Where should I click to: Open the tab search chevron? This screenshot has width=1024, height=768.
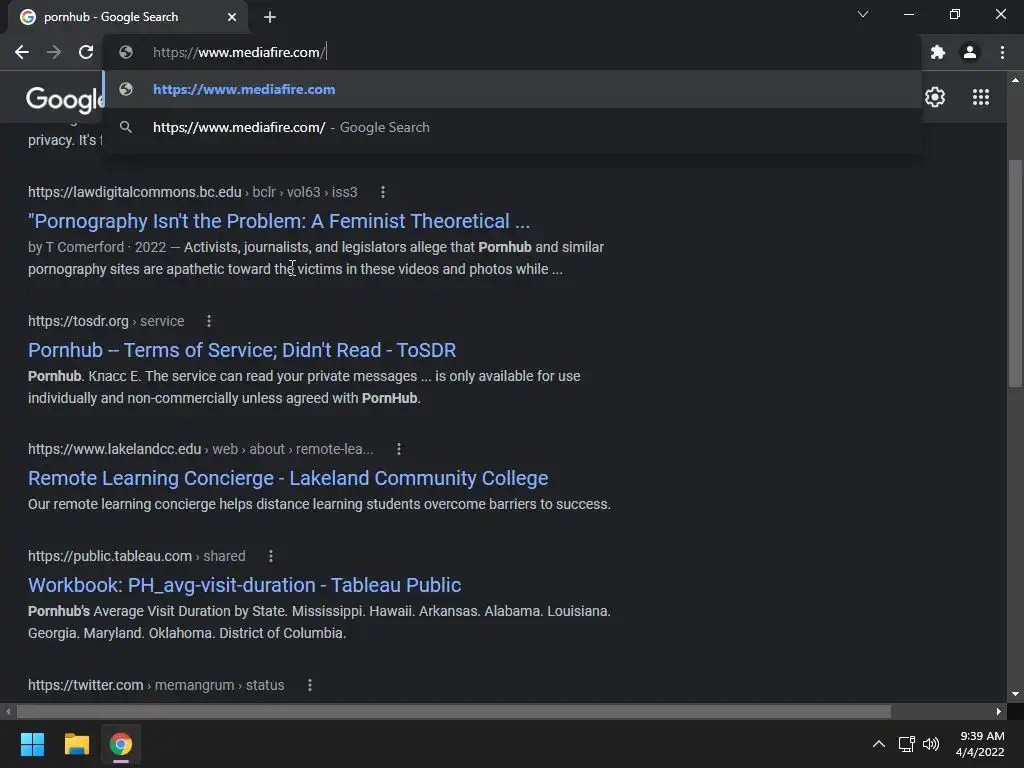point(863,14)
